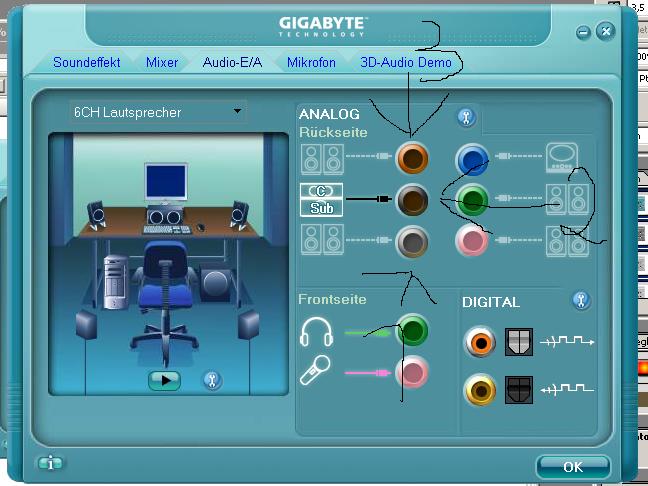
Task: Click the orange rear analog jack
Action: [412, 158]
